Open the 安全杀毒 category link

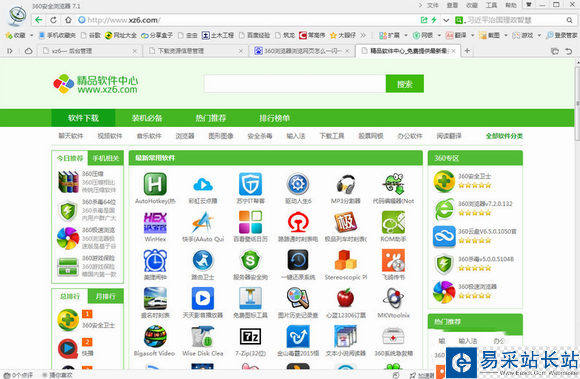[260, 136]
